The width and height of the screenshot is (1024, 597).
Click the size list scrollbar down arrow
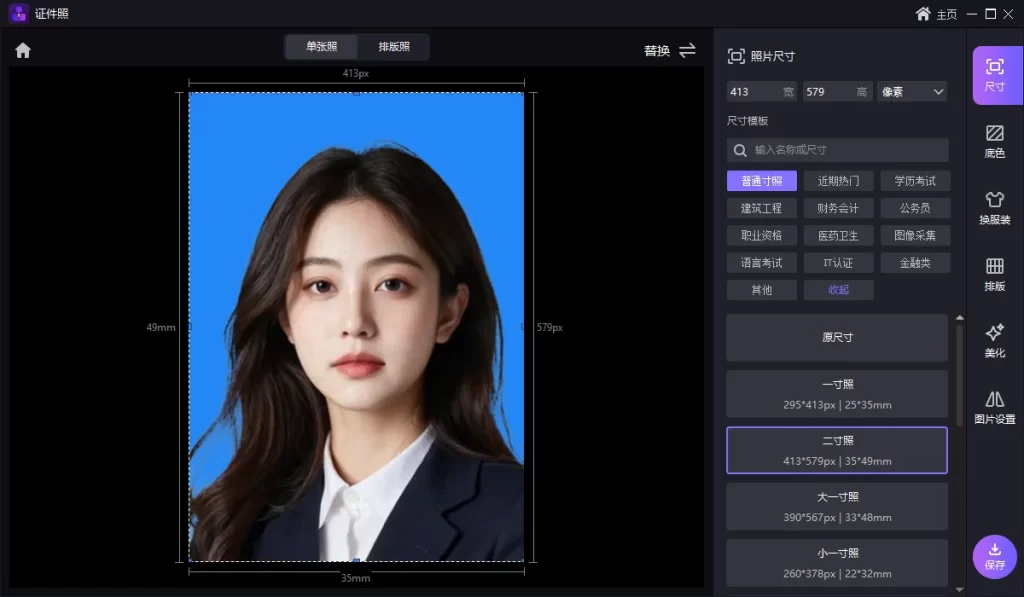click(x=960, y=589)
